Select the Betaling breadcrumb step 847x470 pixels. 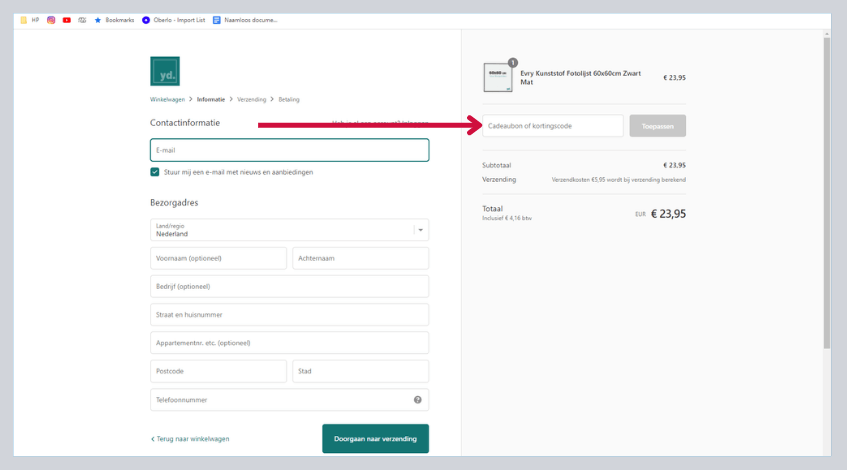[x=289, y=99]
